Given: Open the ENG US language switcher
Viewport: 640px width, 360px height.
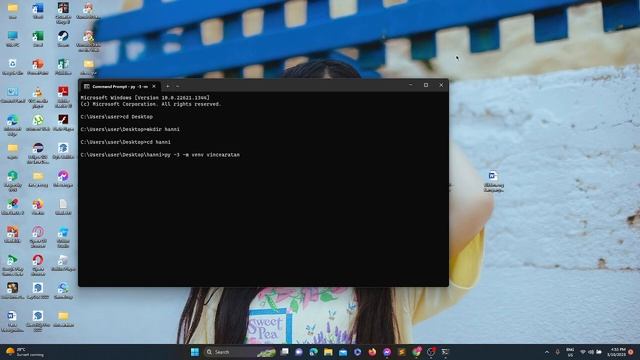Looking at the screenshot, I should point(570,352).
